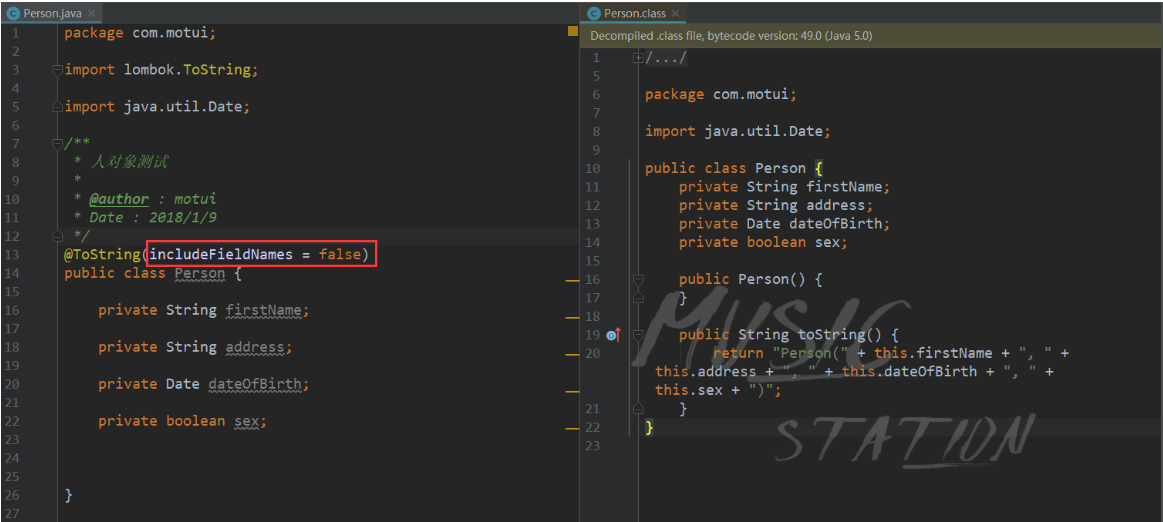Click 'import java.util.Date;' in Person.java
The height and width of the screenshot is (522, 1163).
pyautogui.click(x=157, y=107)
